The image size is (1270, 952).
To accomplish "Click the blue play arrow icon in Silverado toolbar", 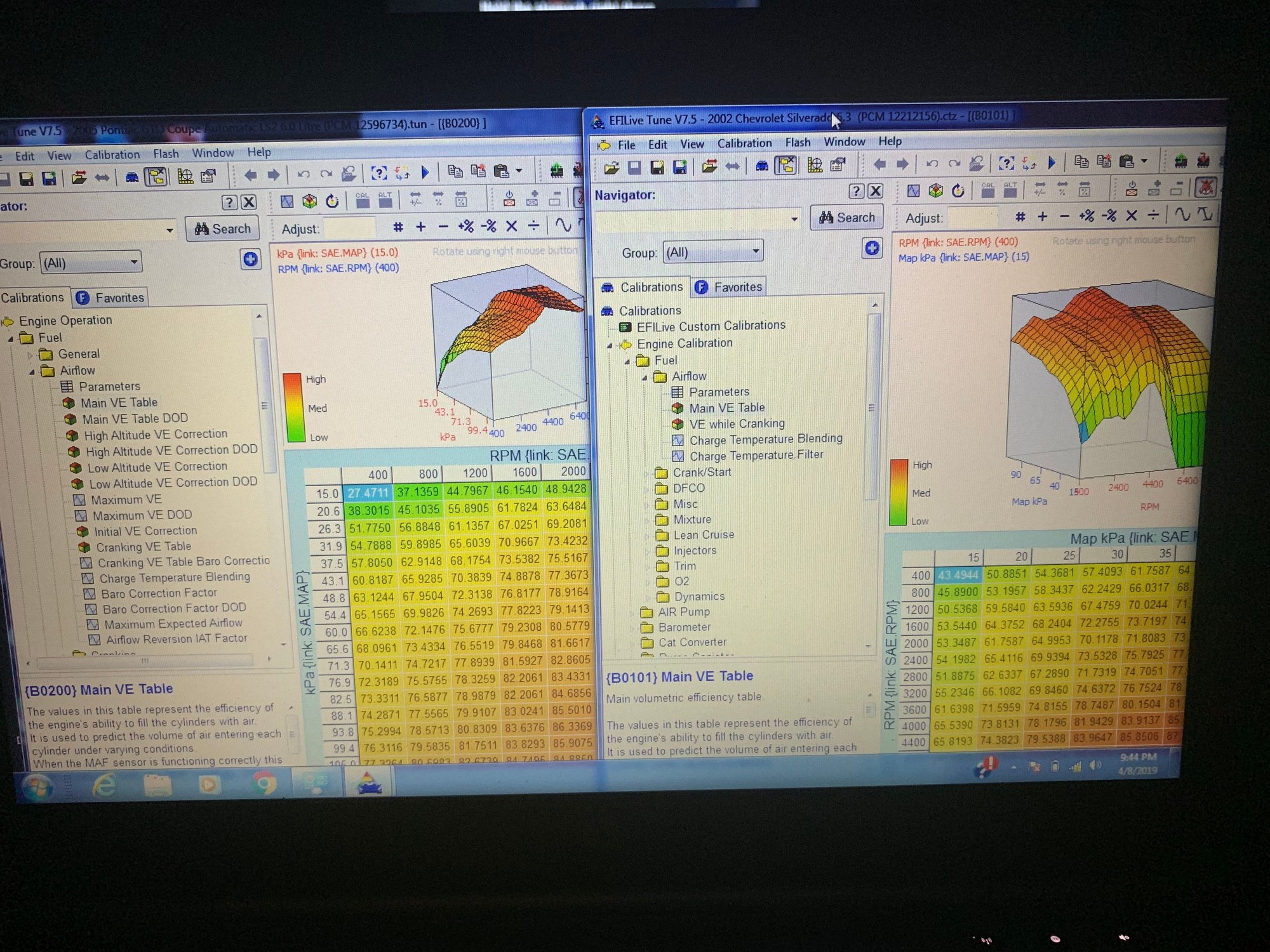I will pos(1052,163).
